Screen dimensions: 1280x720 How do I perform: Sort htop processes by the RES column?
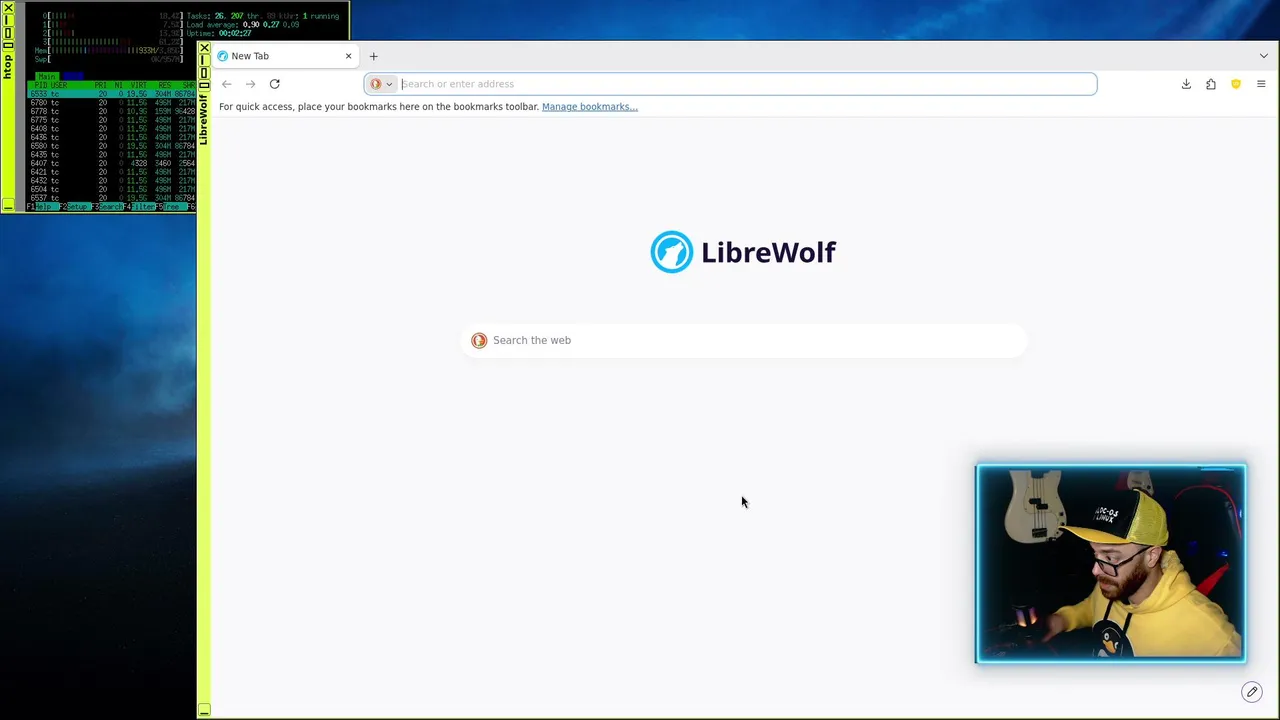[165, 86]
